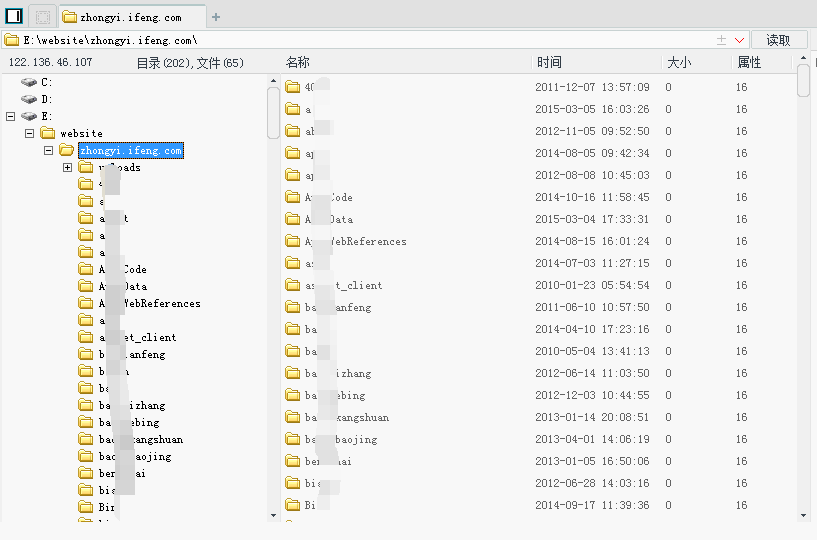Select tree folder ending 'angshuan'
Image resolution: width=817 pixels, height=540 pixels.
pyautogui.click(x=141, y=439)
